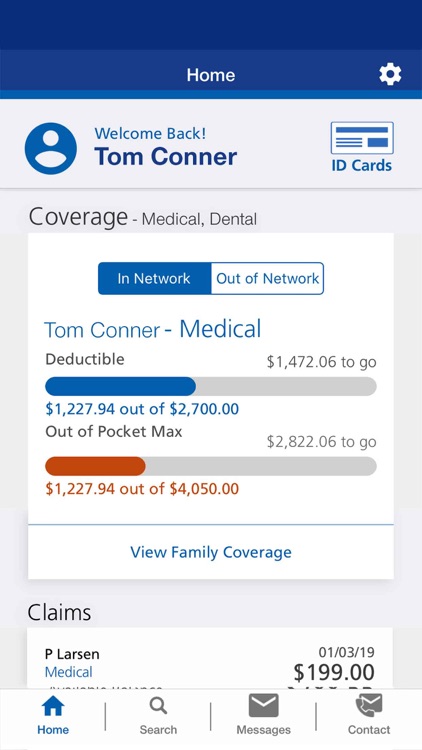Open the View Family Coverage link

click(x=211, y=552)
